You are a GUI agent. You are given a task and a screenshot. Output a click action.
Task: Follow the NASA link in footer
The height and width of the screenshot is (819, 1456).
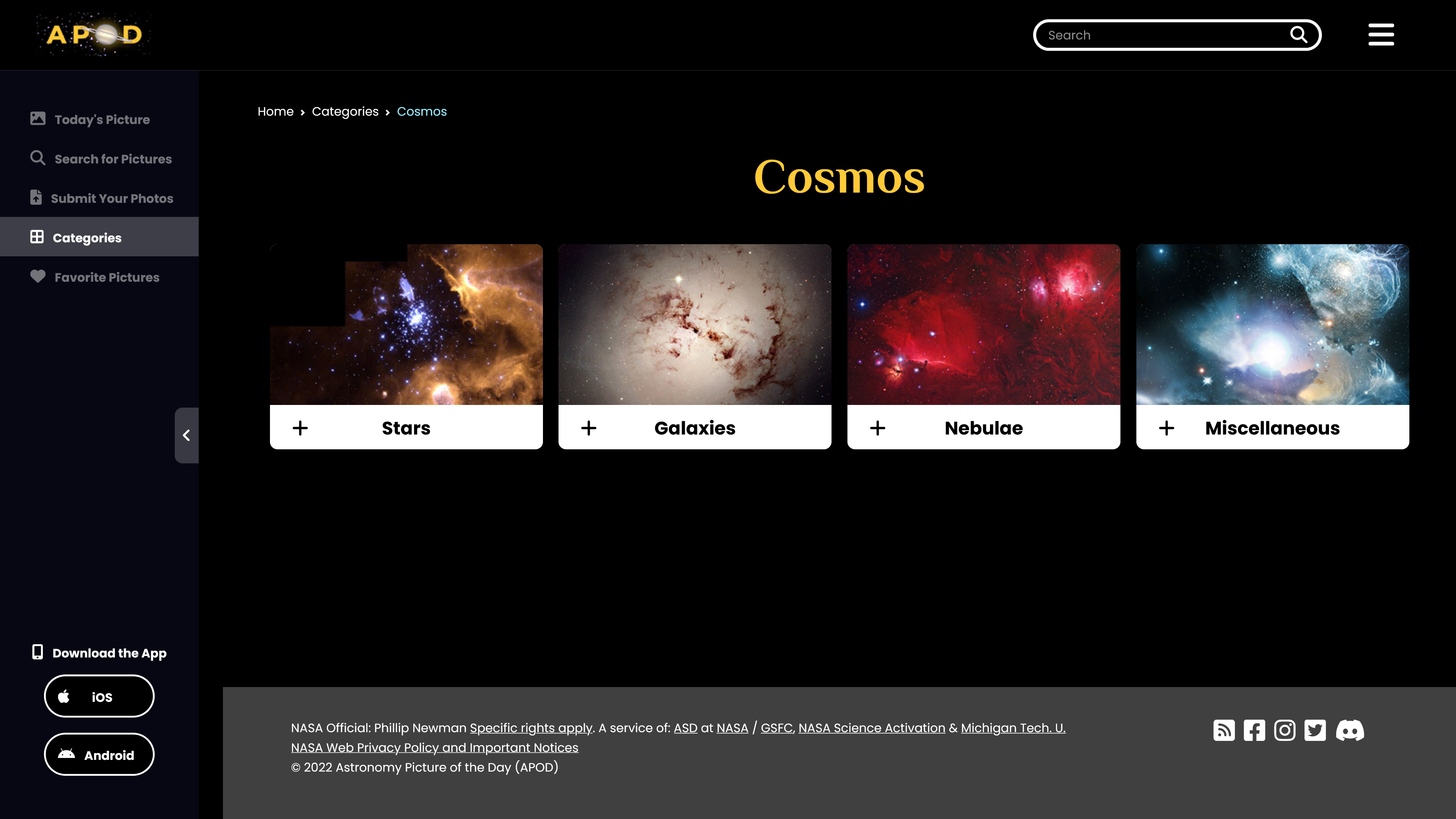coord(732,728)
